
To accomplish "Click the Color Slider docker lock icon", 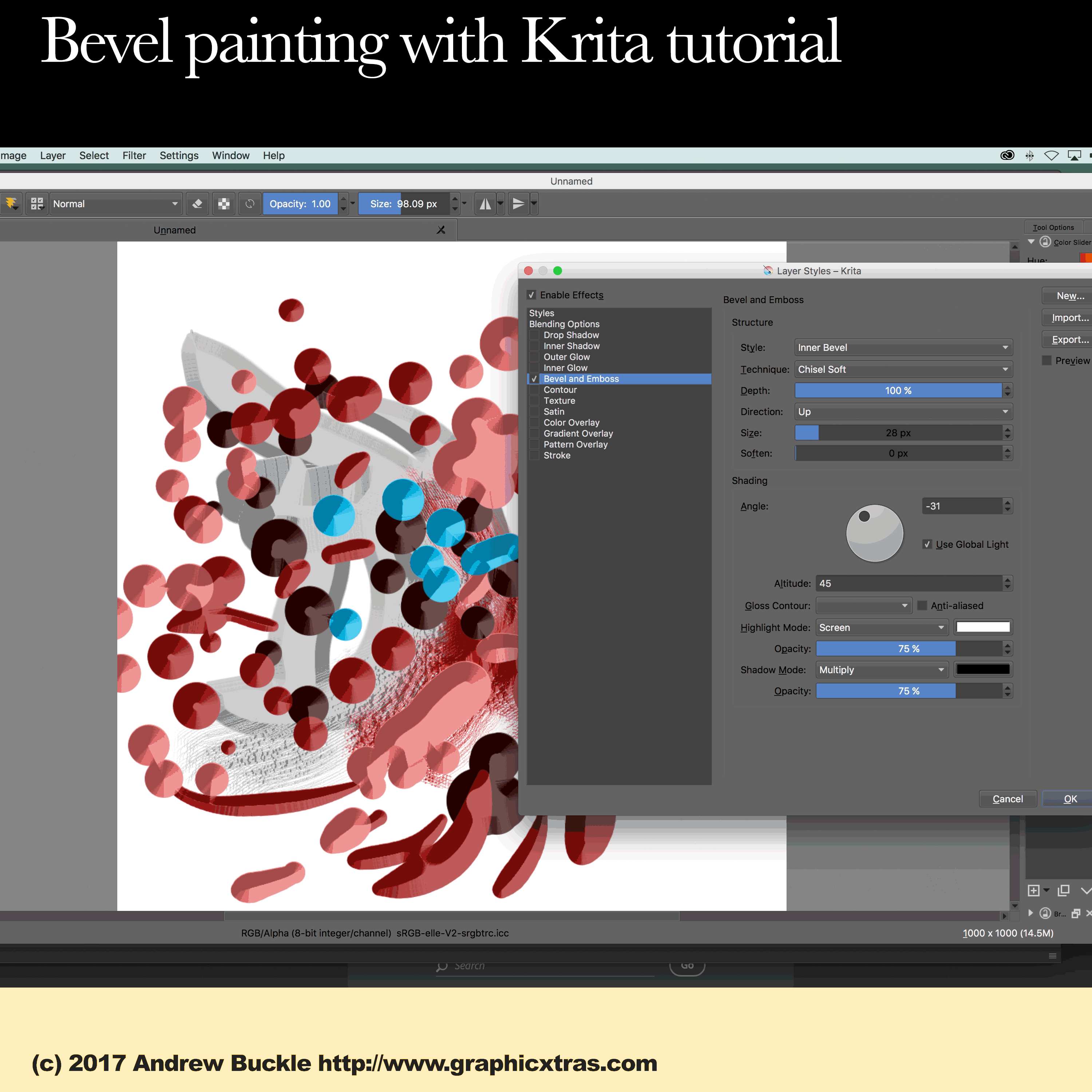I will pyautogui.click(x=1045, y=242).
